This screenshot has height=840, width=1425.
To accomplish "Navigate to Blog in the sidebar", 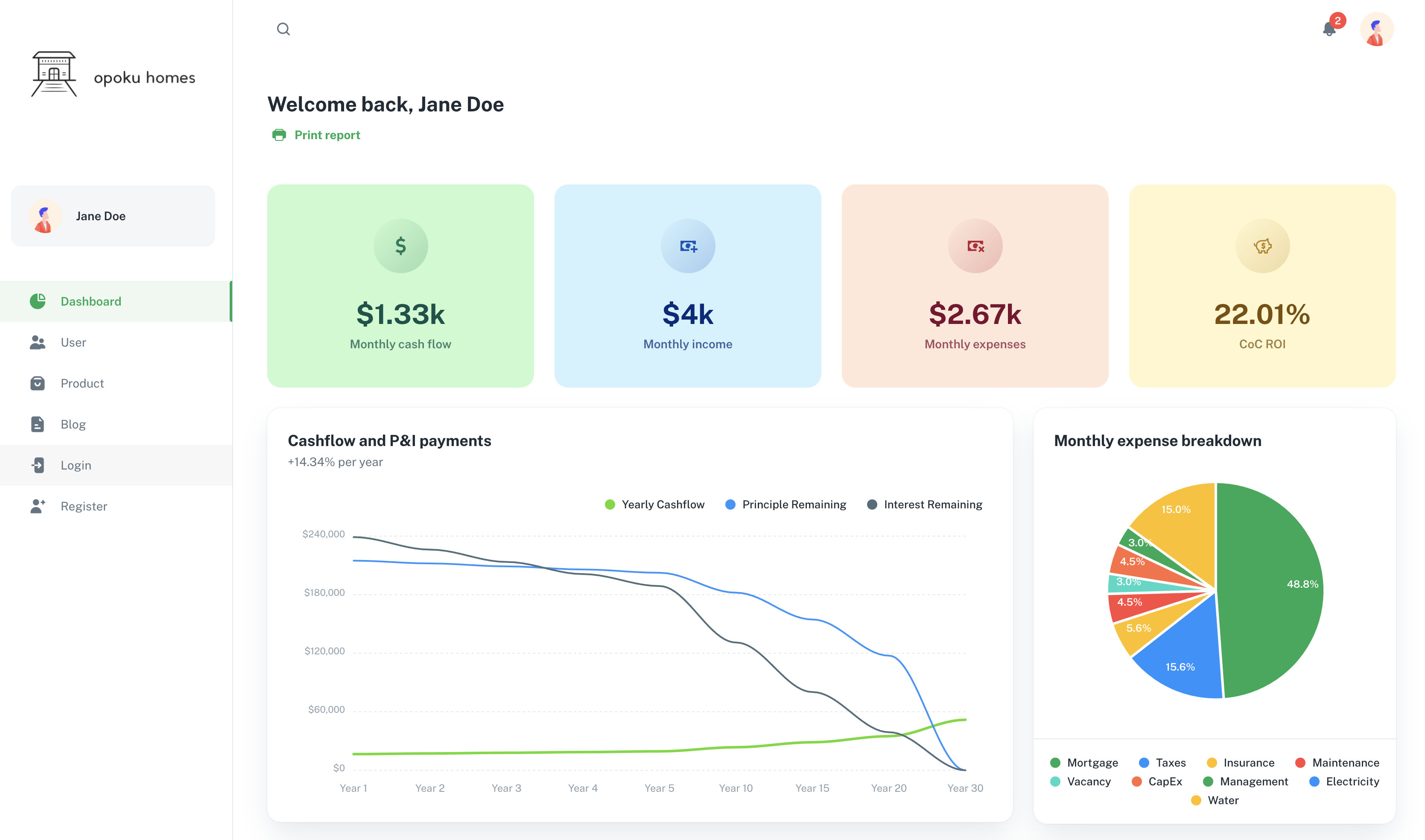I will [116, 425].
